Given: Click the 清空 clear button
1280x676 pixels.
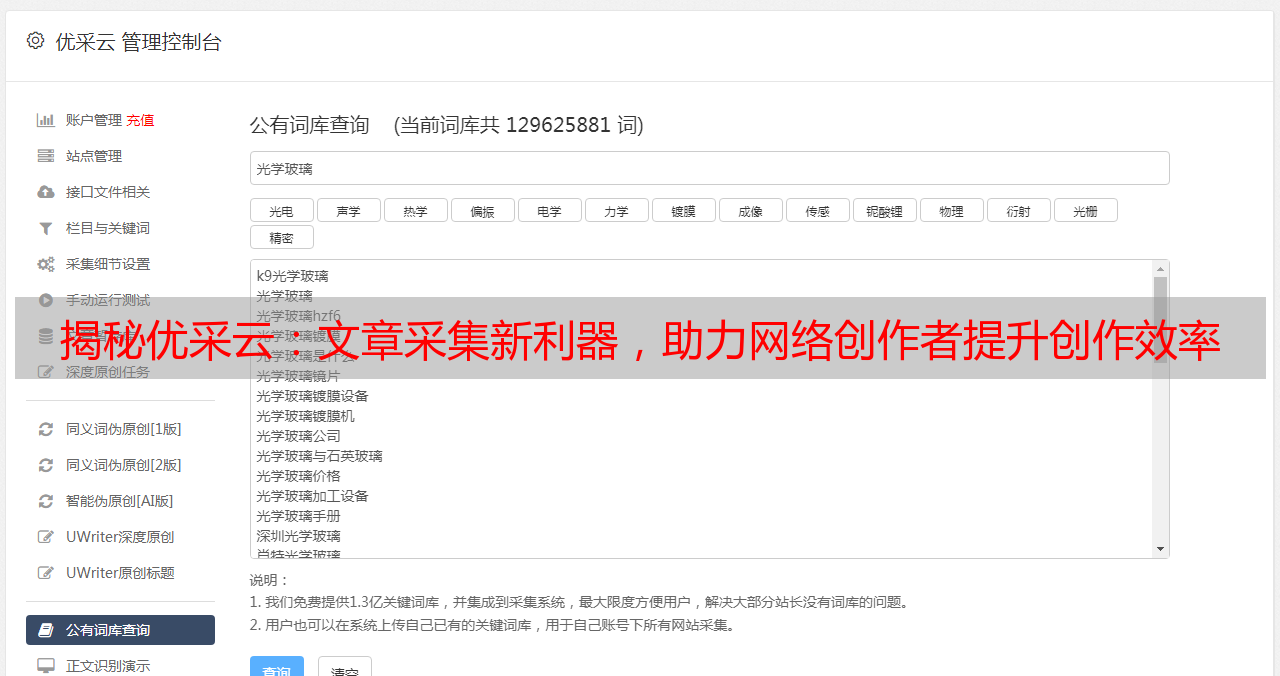Looking at the screenshot, I should pyautogui.click(x=345, y=667).
